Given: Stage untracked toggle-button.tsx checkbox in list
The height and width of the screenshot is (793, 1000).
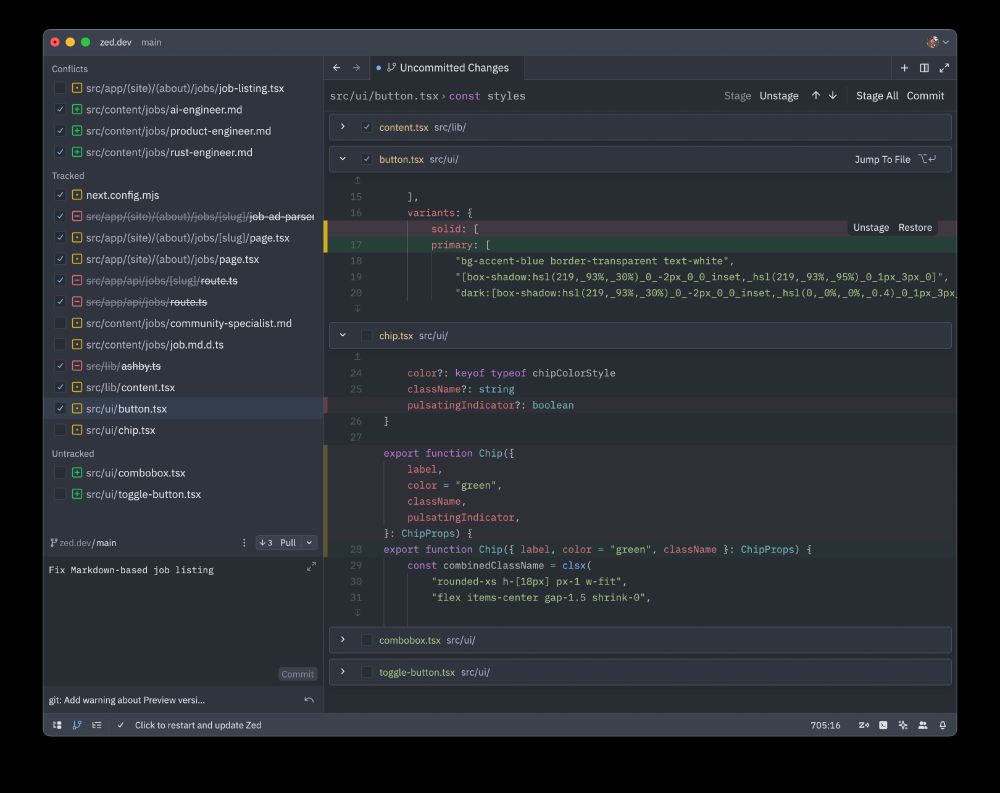Looking at the screenshot, I should click(x=60, y=494).
